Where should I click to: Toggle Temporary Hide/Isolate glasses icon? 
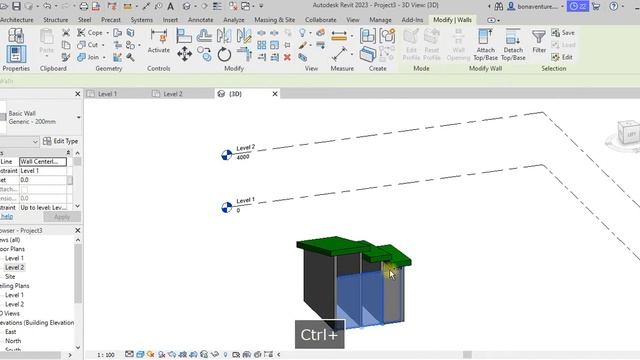click(215, 354)
